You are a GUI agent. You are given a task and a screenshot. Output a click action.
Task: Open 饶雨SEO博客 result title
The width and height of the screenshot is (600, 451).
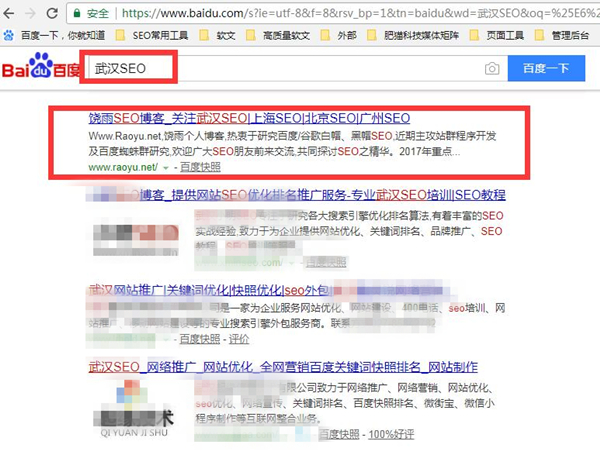pyautogui.click(x=249, y=118)
